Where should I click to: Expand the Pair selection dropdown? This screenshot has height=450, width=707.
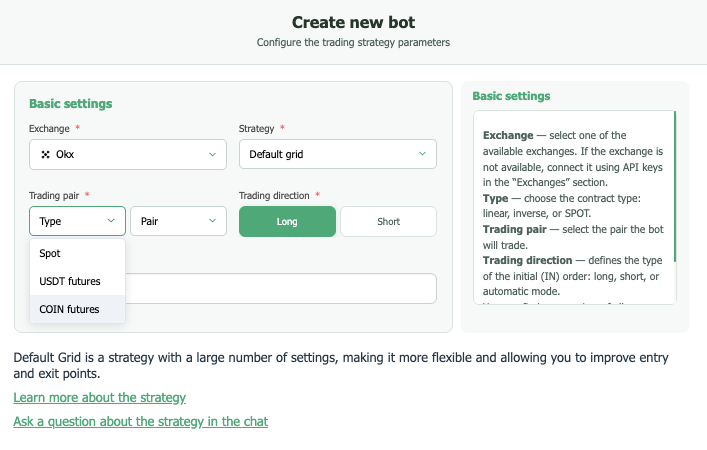pos(177,221)
